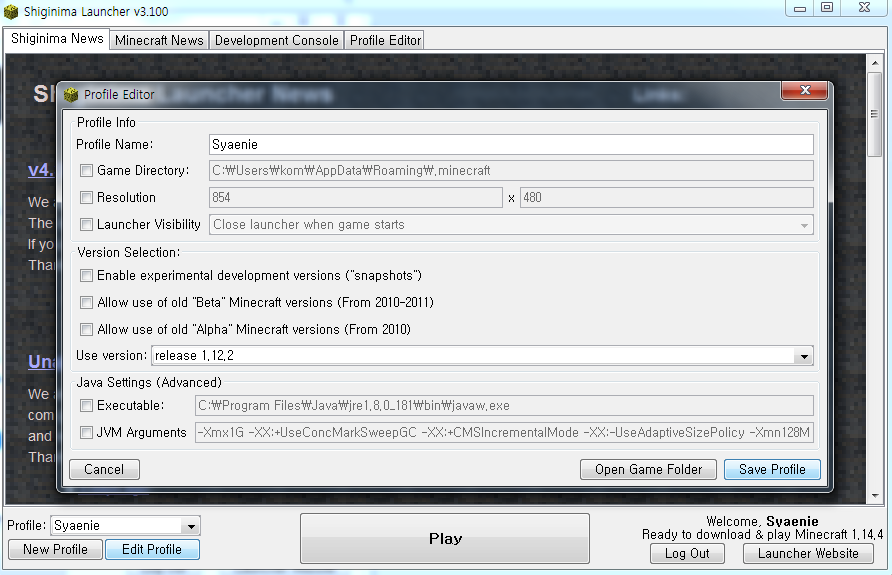Select the Profile Editor tab

tap(385, 40)
